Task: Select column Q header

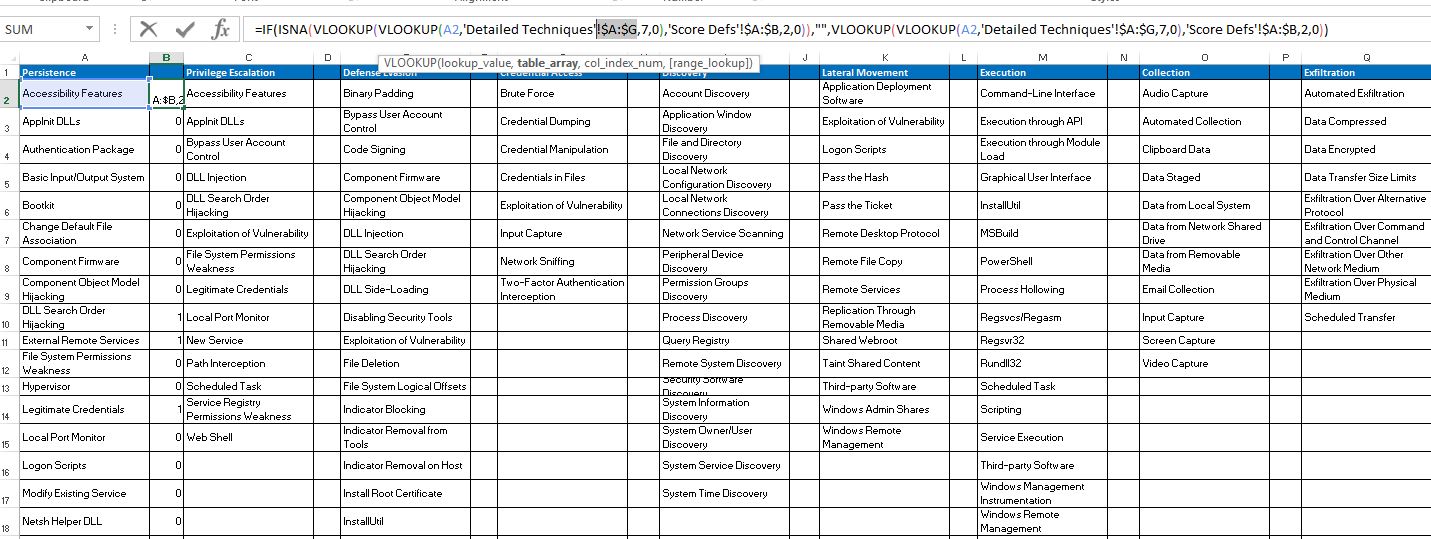Action: click(1366, 58)
